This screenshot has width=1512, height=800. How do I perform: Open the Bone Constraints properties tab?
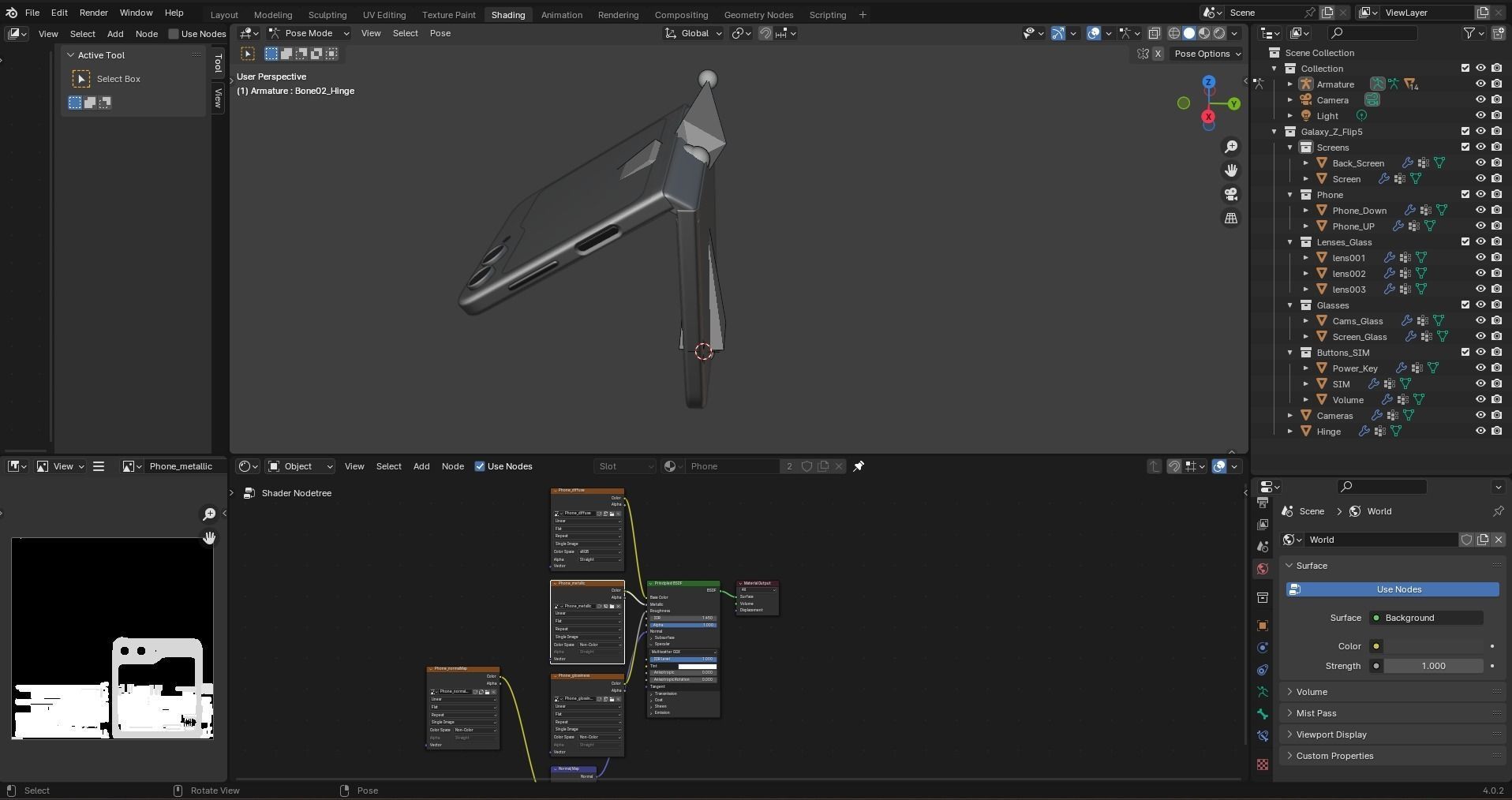(x=1263, y=736)
